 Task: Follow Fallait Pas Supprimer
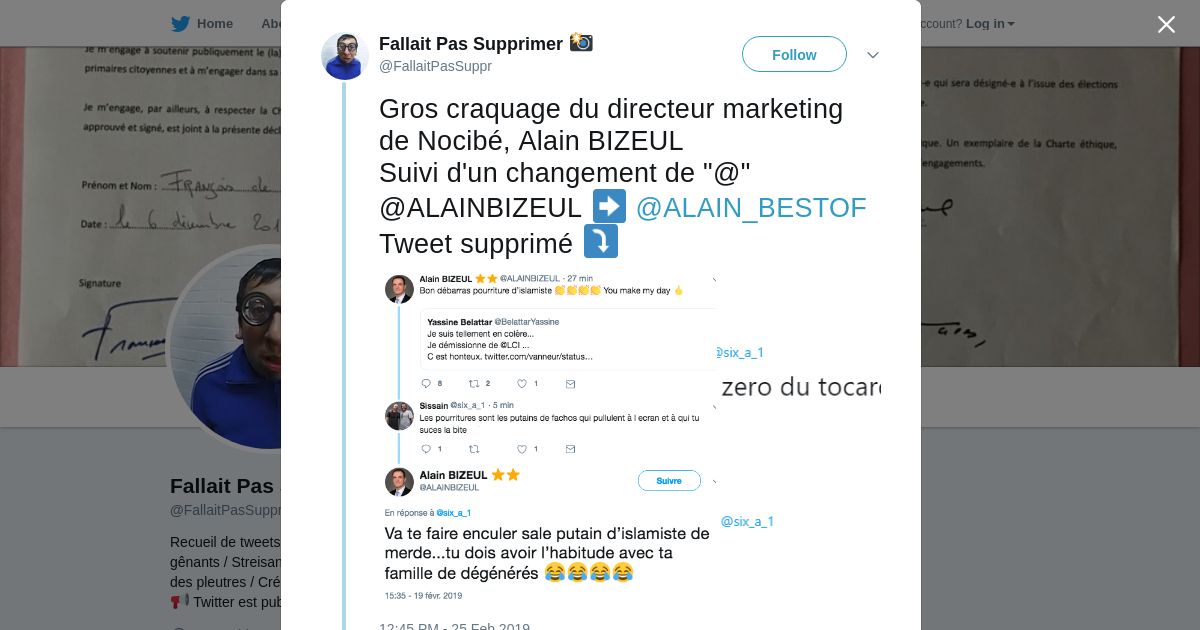coord(794,54)
